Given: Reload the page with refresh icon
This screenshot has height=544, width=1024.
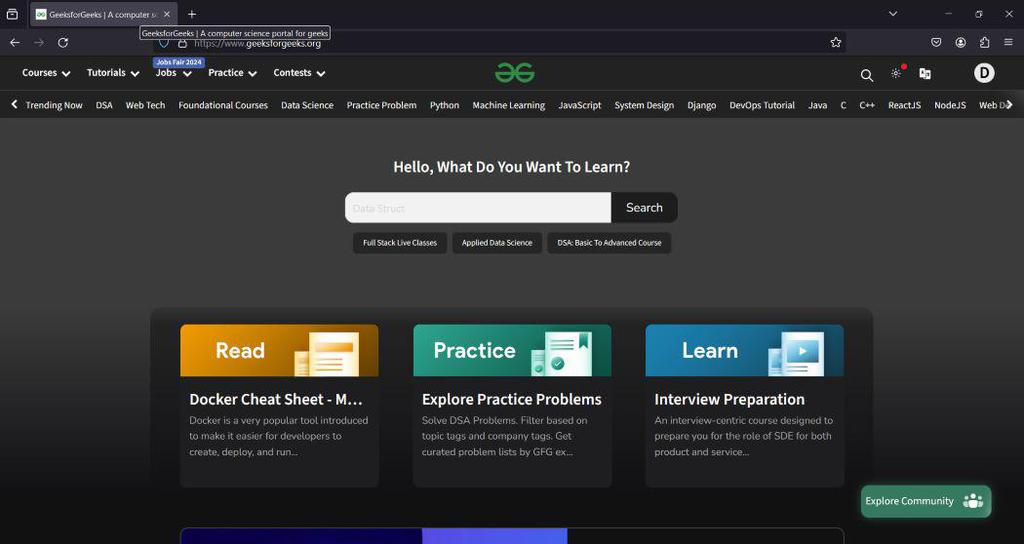Looking at the screenshot, I should (63, 42).
